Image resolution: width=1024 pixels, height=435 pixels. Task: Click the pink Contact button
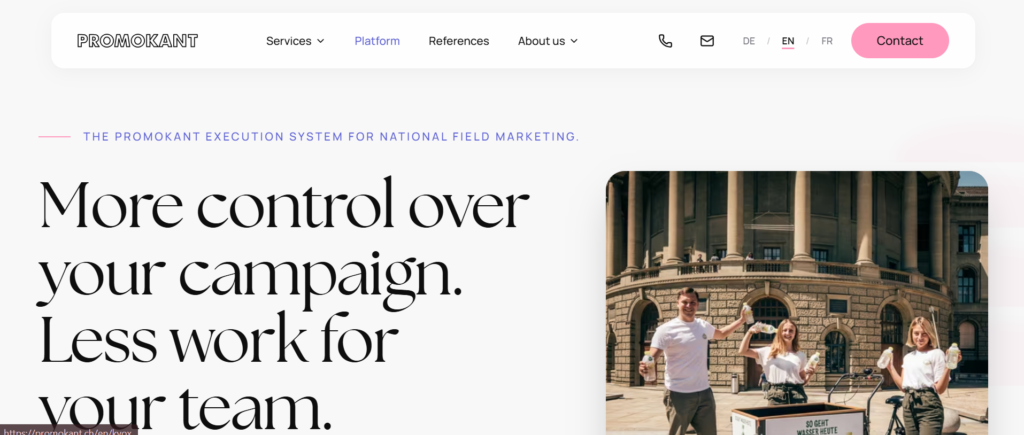[899, 40]
